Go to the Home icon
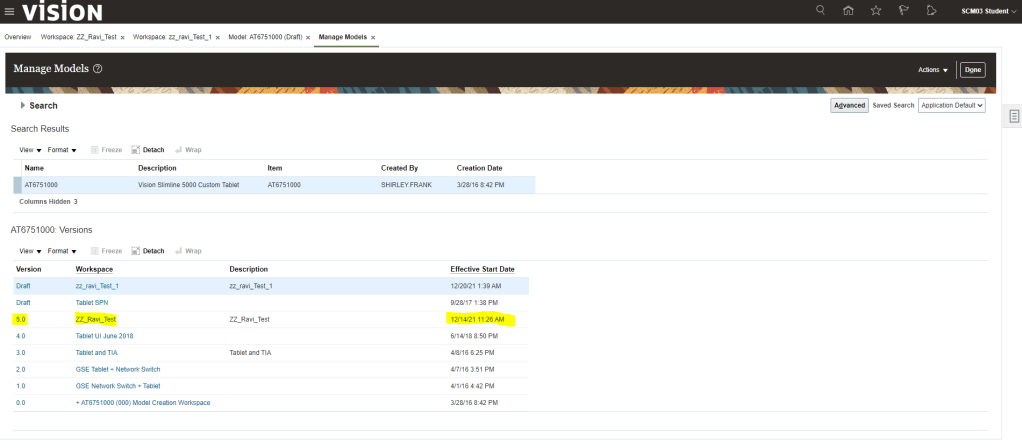The height and width of the screenshot is (448, 1022). pyautogui.click(x=848, y=11)
